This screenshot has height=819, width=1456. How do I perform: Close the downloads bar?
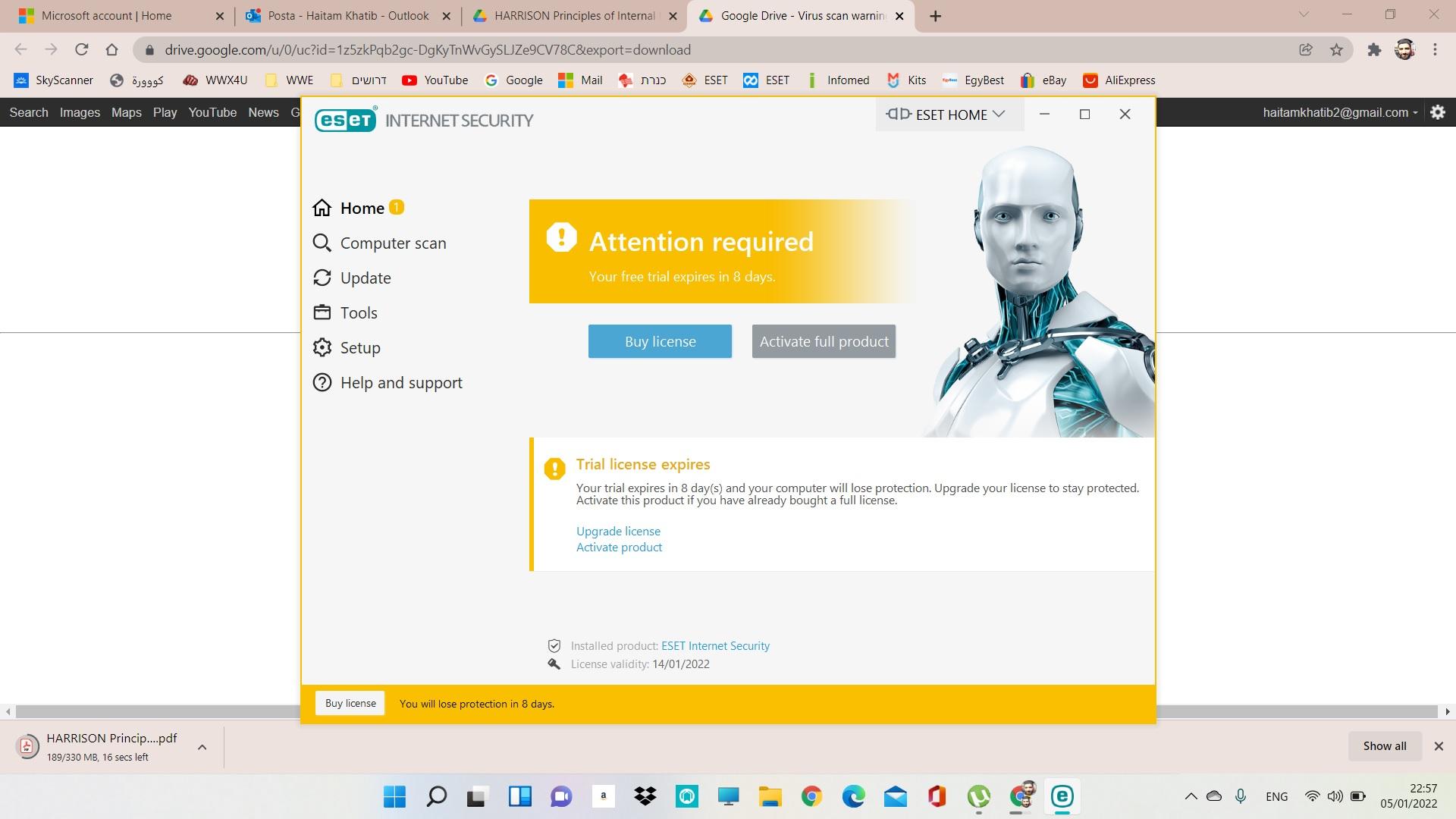[1439, 746]
